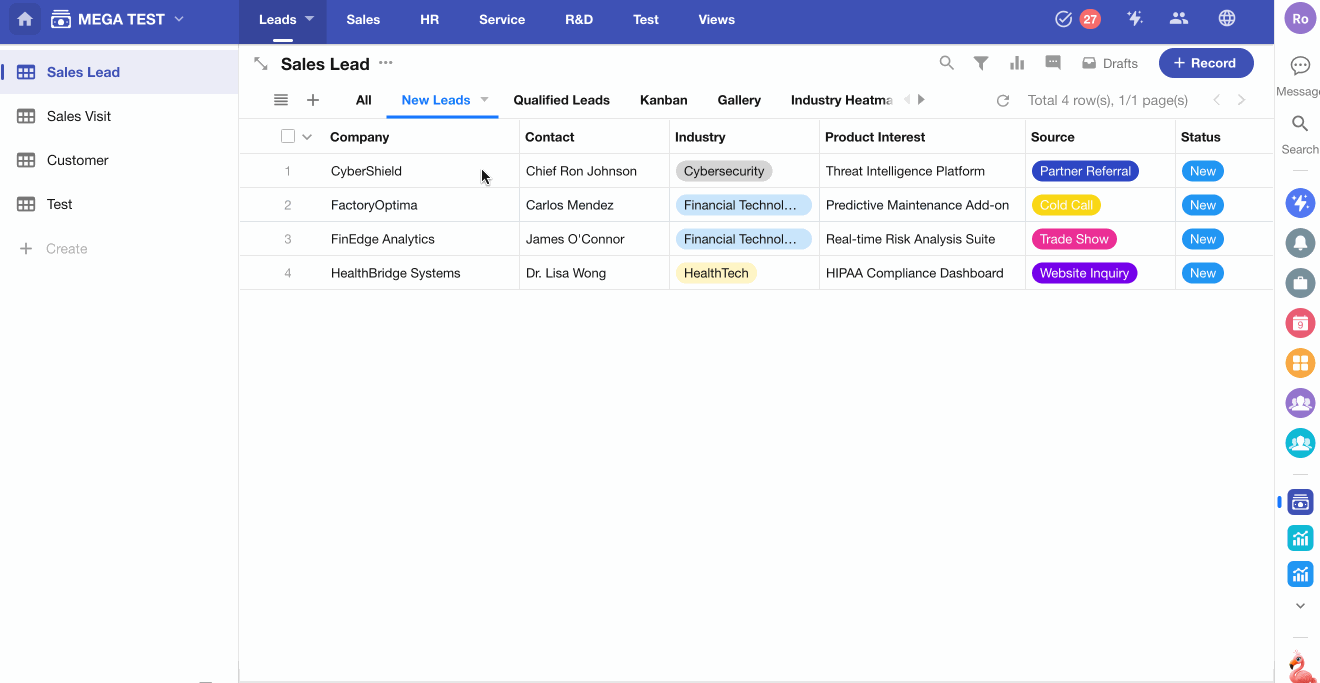Click the refresh icon beside row total
Screen dimensions: 1320x683
click(x=1003, y=100)
